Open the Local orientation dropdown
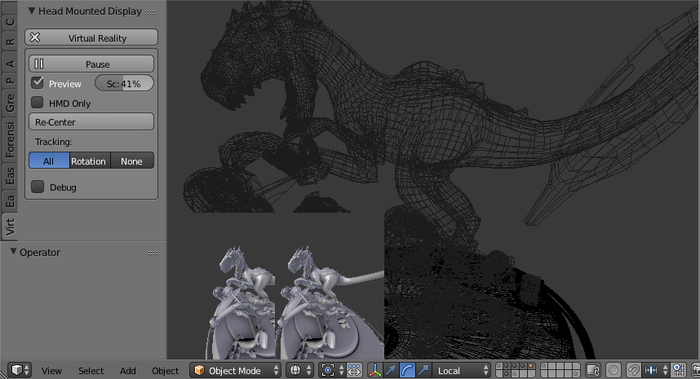Screen dimensions: 700x379 [x=462, y=370]
